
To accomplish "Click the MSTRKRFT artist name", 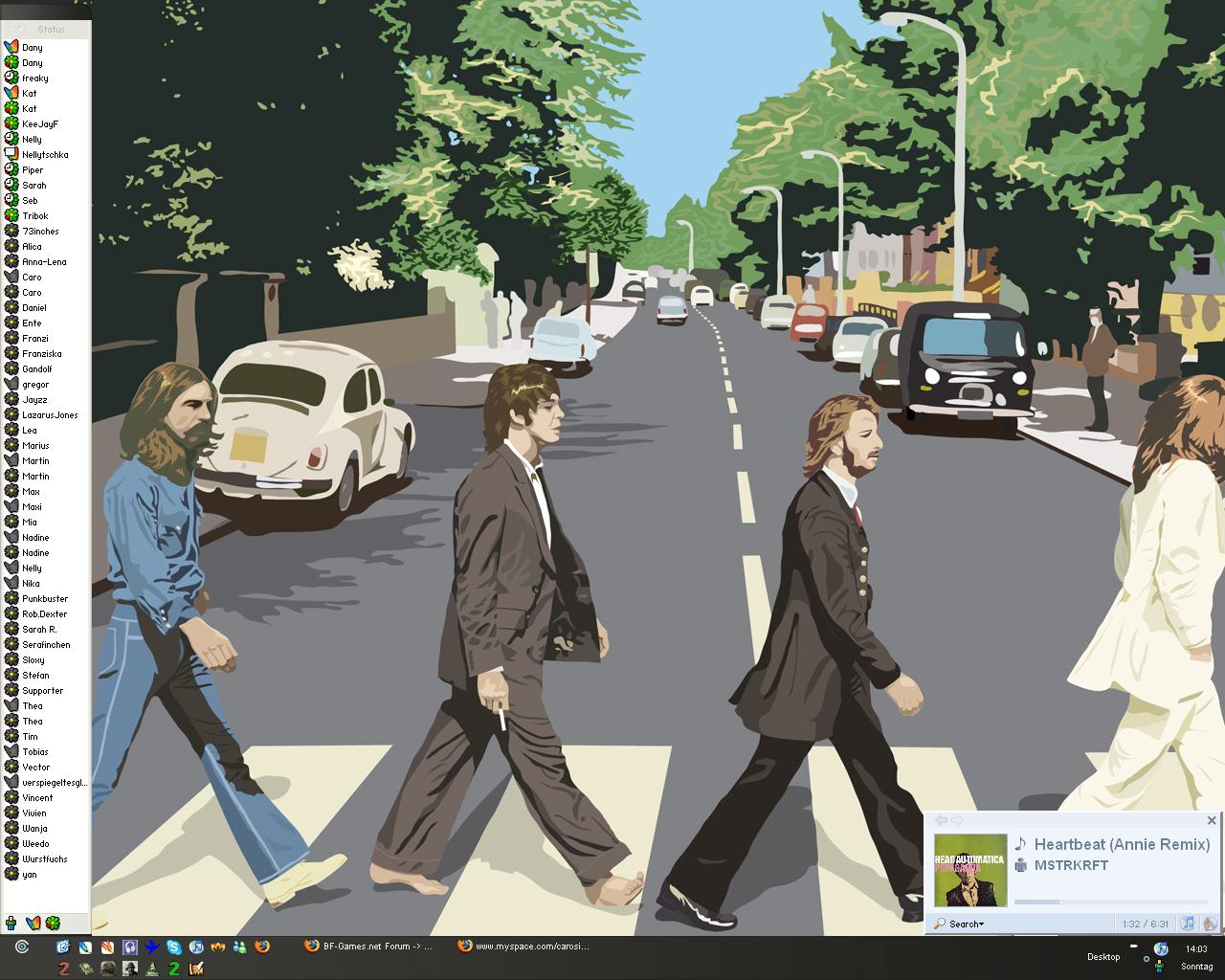I will 1071,865.
